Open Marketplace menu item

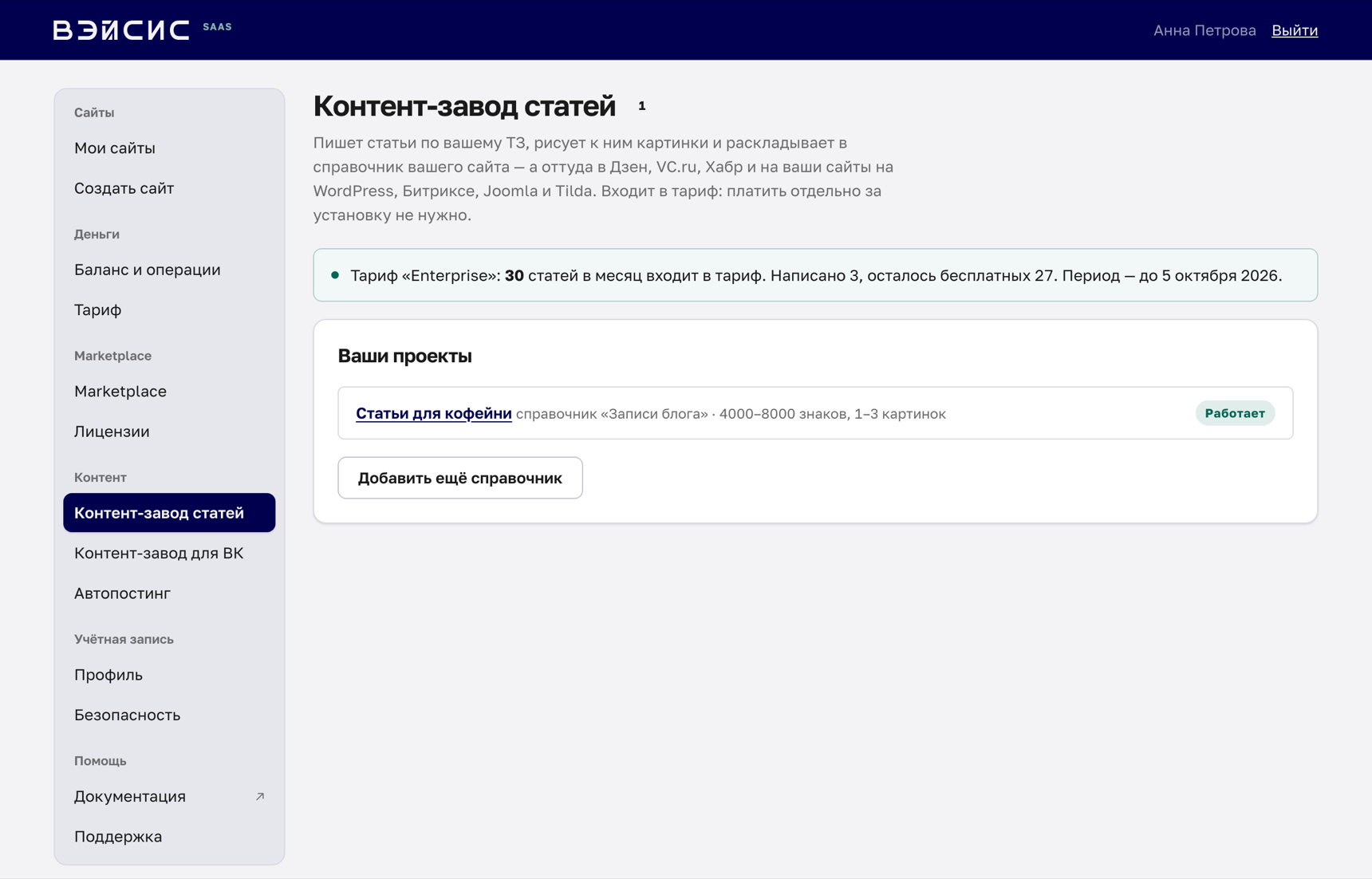[x=169, y=392]
